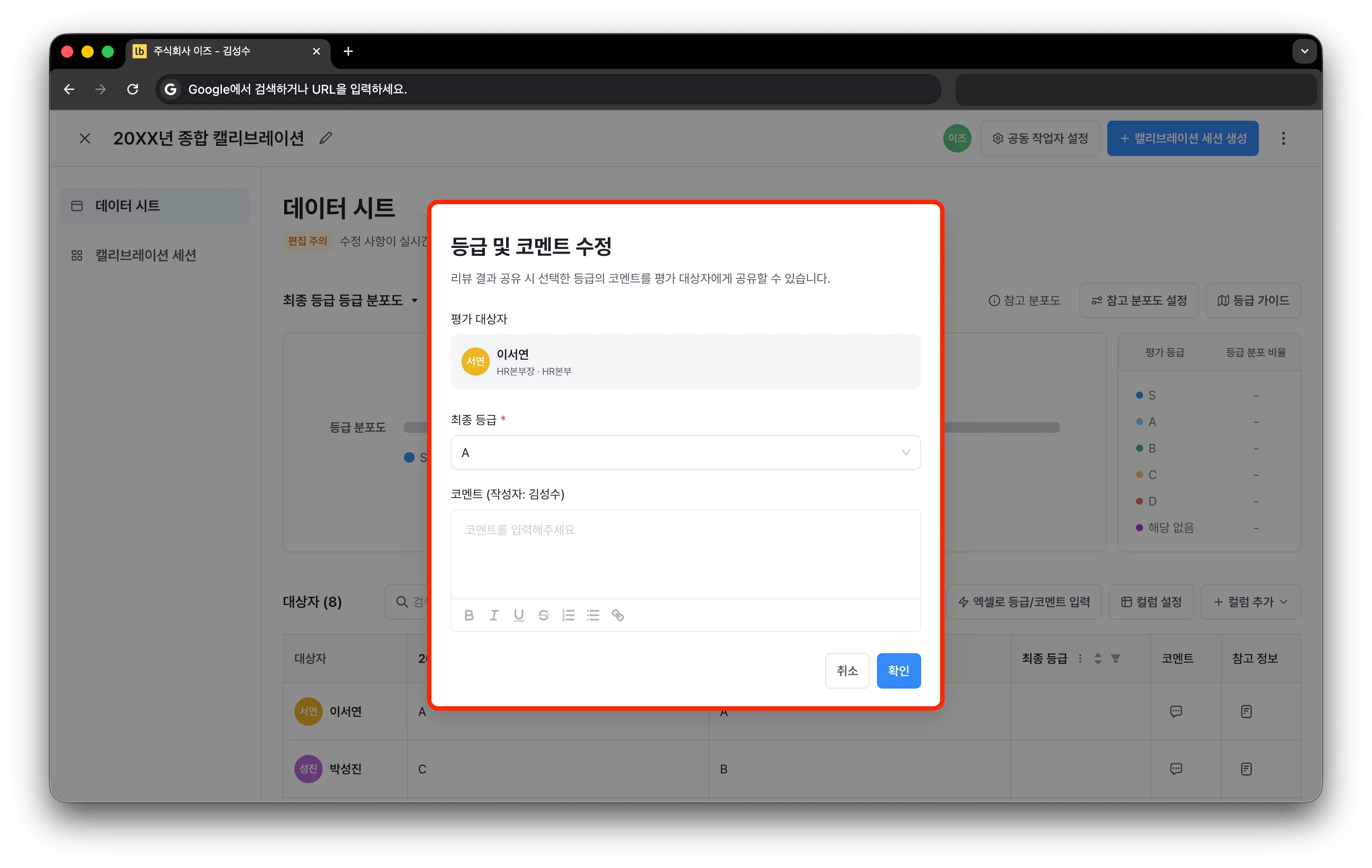Filter the 최종 등급 column
The image size is (1372, 868).
pyautogui.click(x=1116, y=659)
